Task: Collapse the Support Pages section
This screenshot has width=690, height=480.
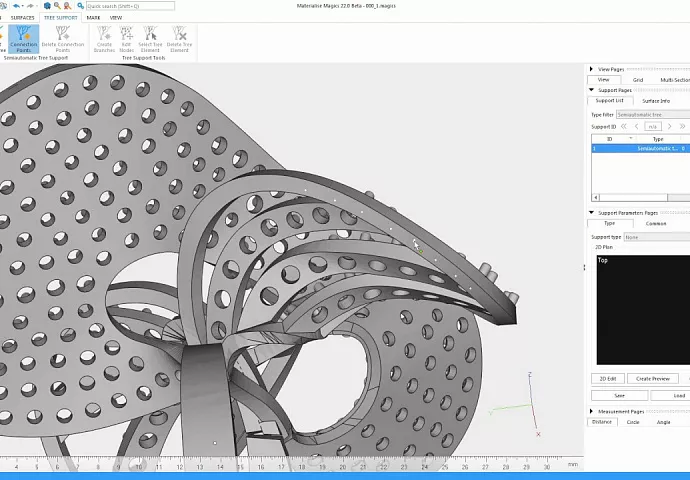Action: coord(591,90)
